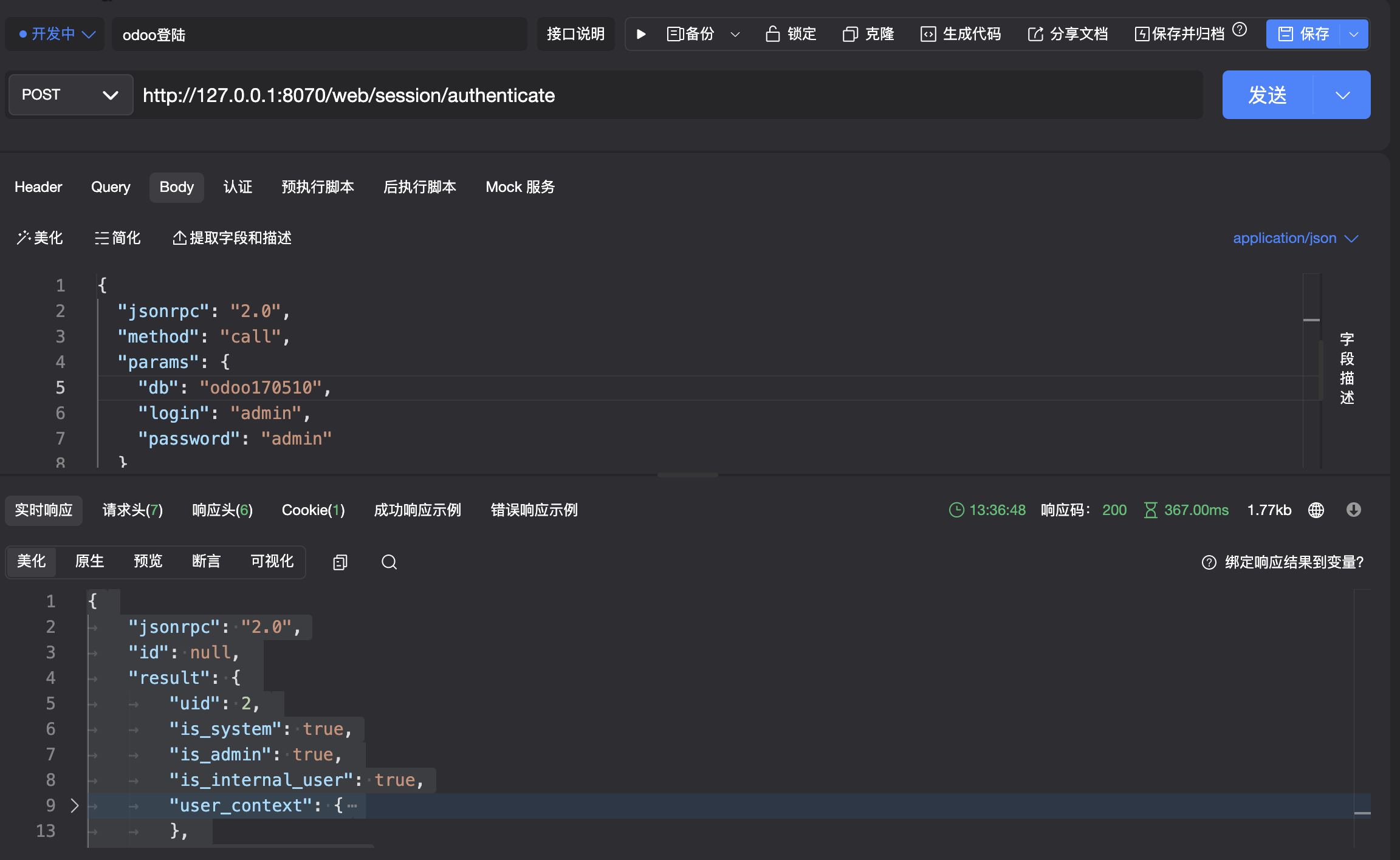
Task: Copy the response body
Action: [x=339, y=562]
